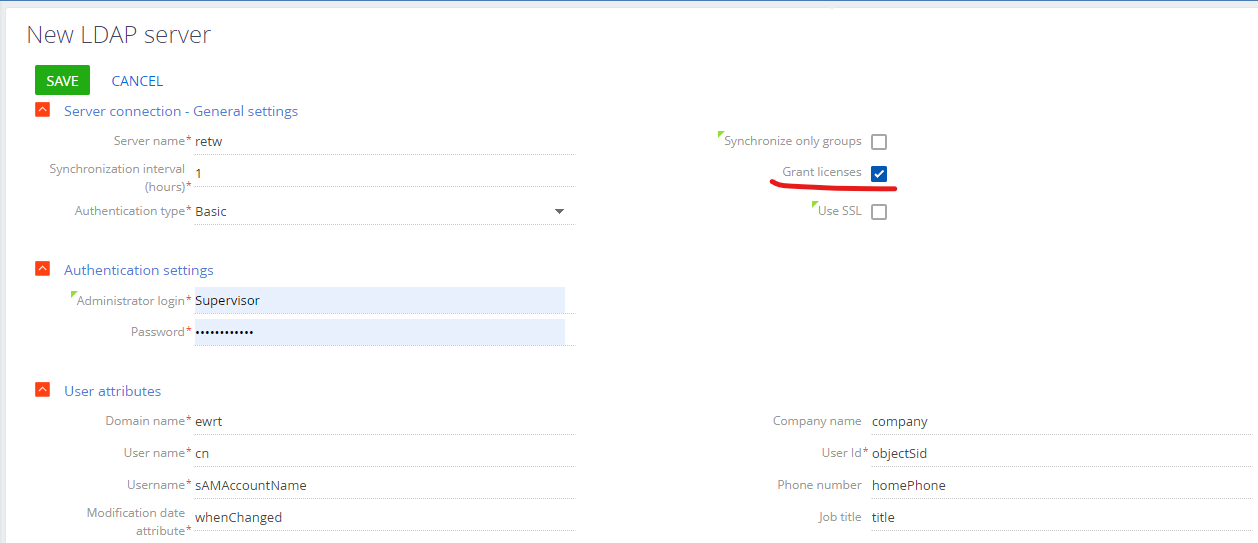Click the Domain name field
Image resolution: width=1258 pixels, height=543 pixels.
coord(384,421)
